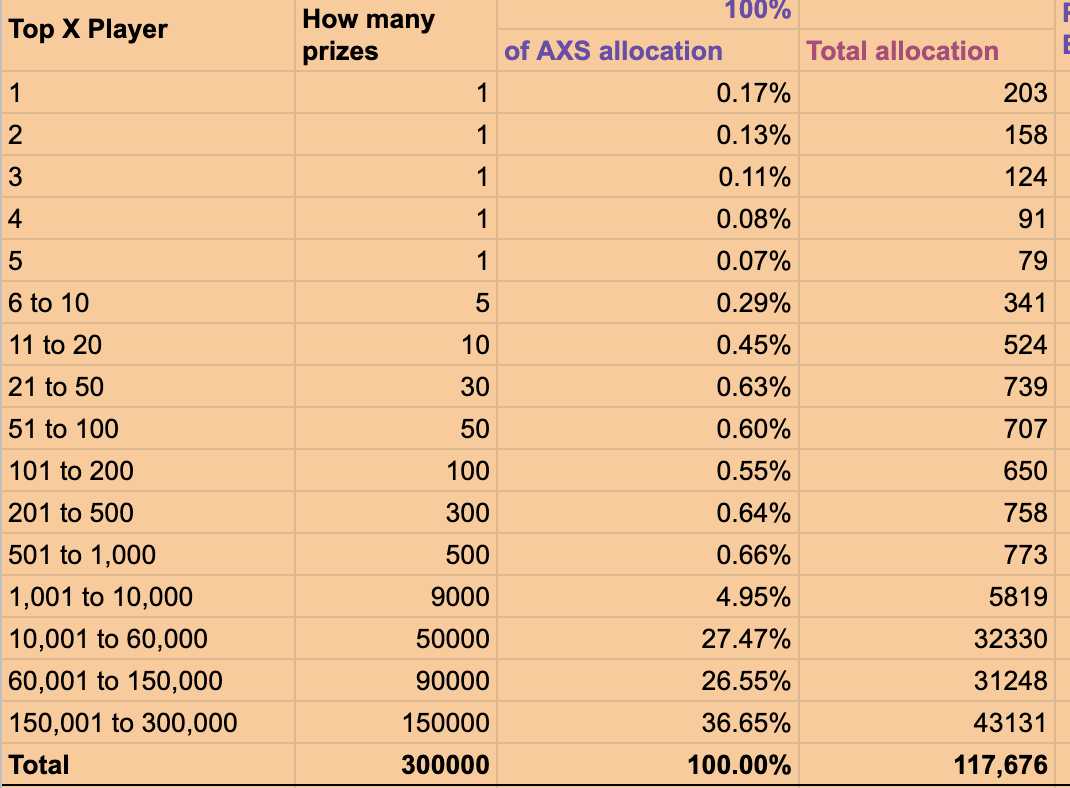The width and height of the screenshot is (1070, 788).
Task: Select the 36.65% allocation cell
Action: [648, 723]
